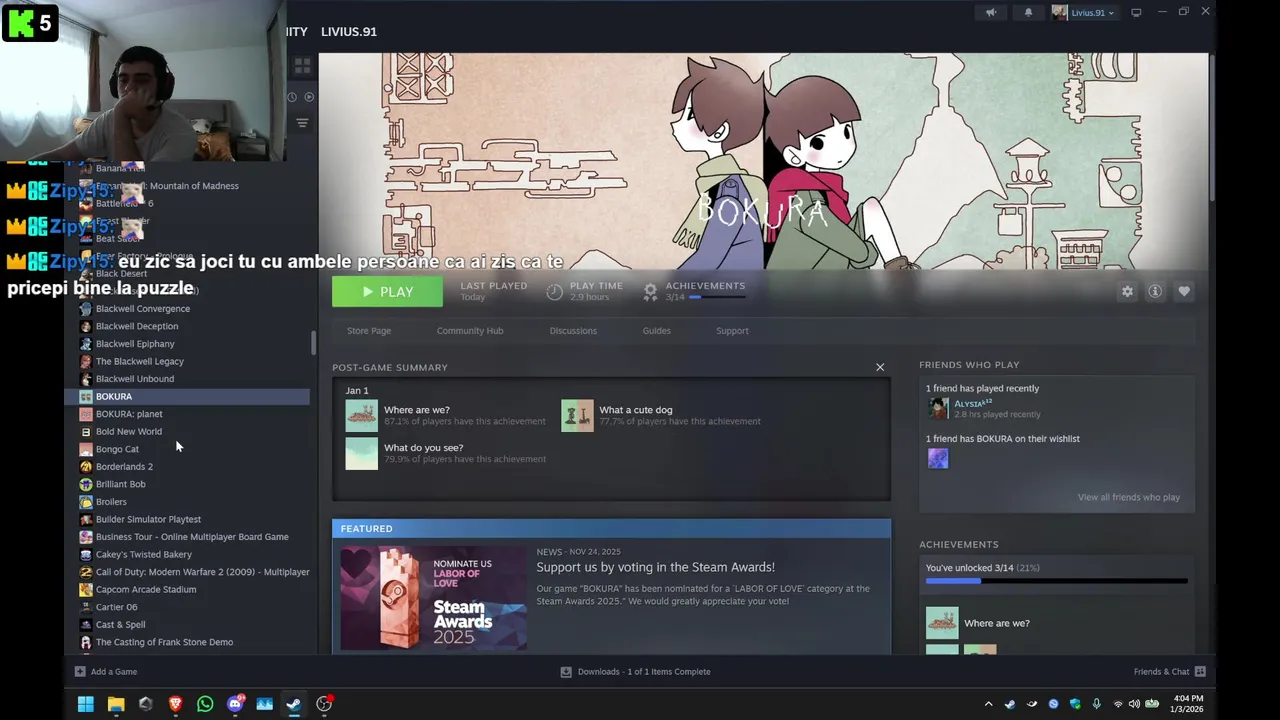Open File Explorer from taskbar
This screenshot has height=720, width=1280.
[x=116, y=704]
